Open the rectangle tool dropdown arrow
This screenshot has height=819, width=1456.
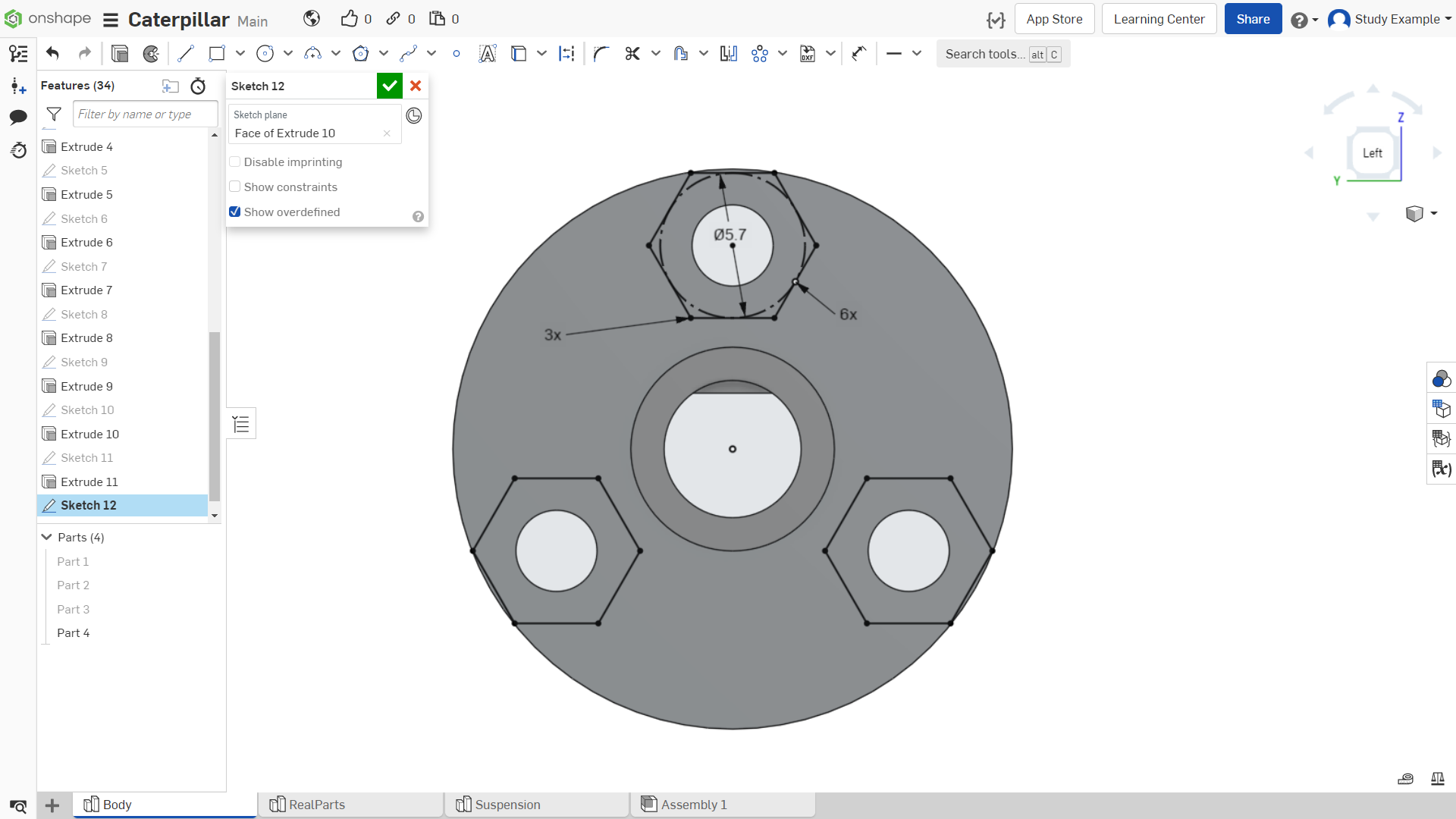(240, 53)
